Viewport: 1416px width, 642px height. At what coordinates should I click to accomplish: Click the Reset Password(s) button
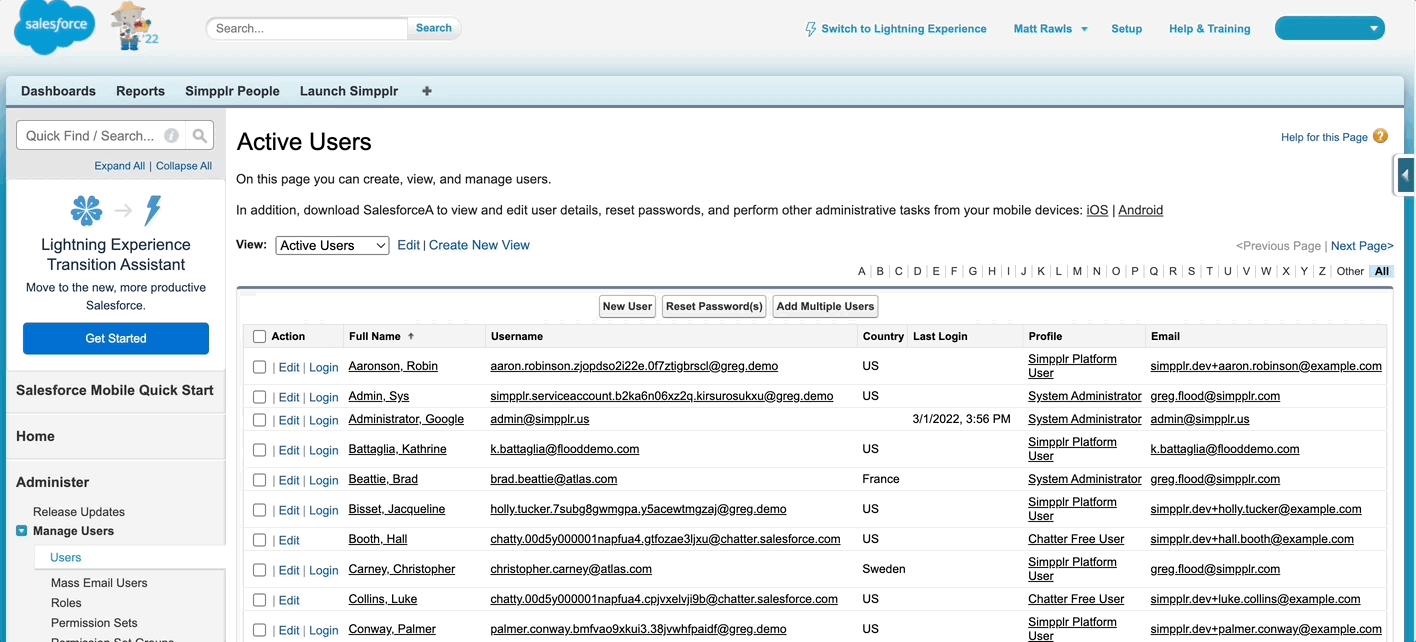click(x=714, y=306)
